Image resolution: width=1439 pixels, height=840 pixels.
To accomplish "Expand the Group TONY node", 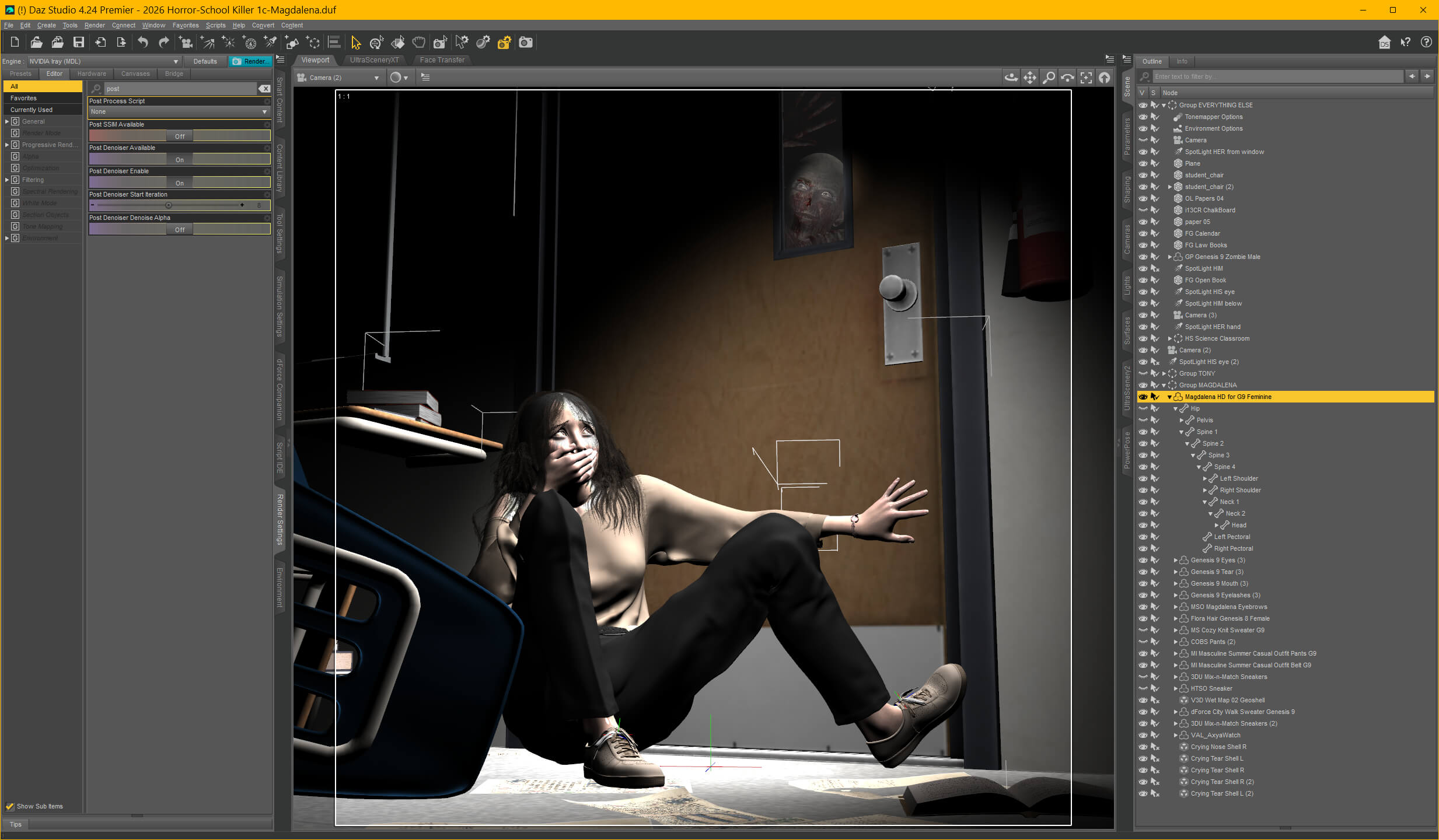I will point(1164,373).
